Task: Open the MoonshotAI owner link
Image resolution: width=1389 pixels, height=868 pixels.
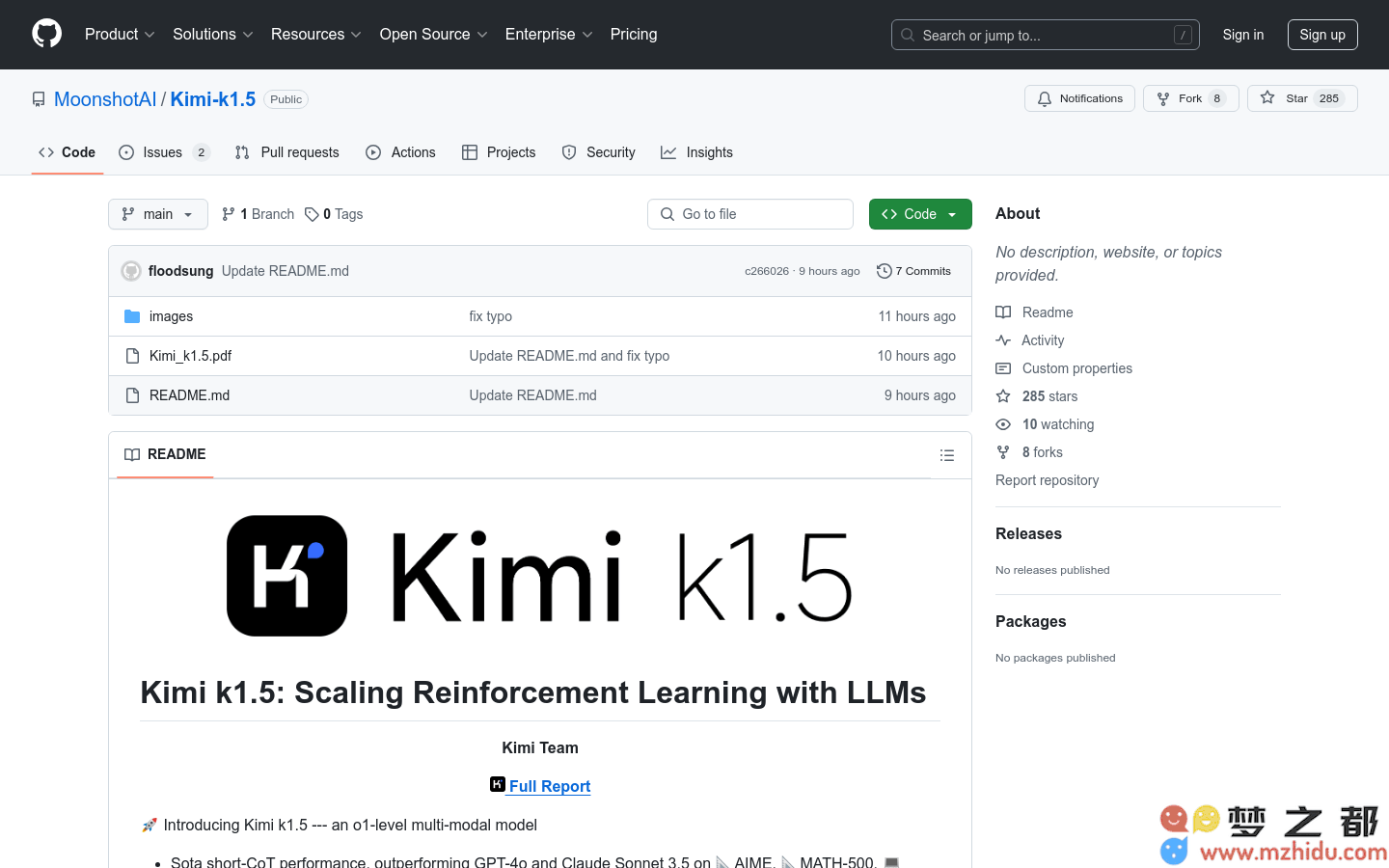Action: click(105, 99)
